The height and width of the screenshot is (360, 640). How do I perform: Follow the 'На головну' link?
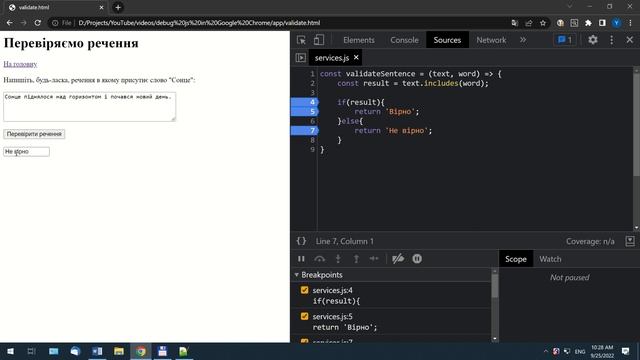point(20,64)
